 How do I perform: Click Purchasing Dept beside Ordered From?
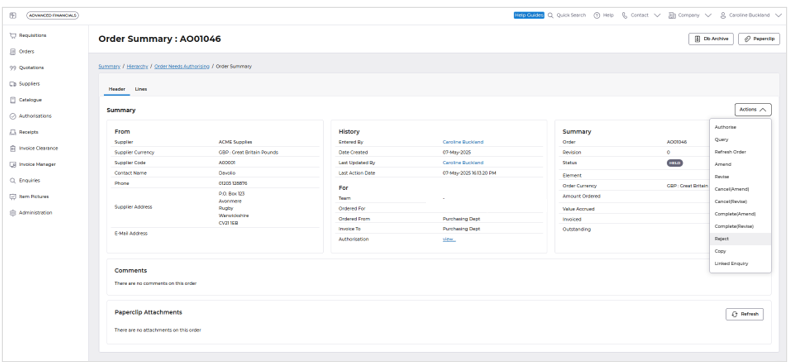461,219
